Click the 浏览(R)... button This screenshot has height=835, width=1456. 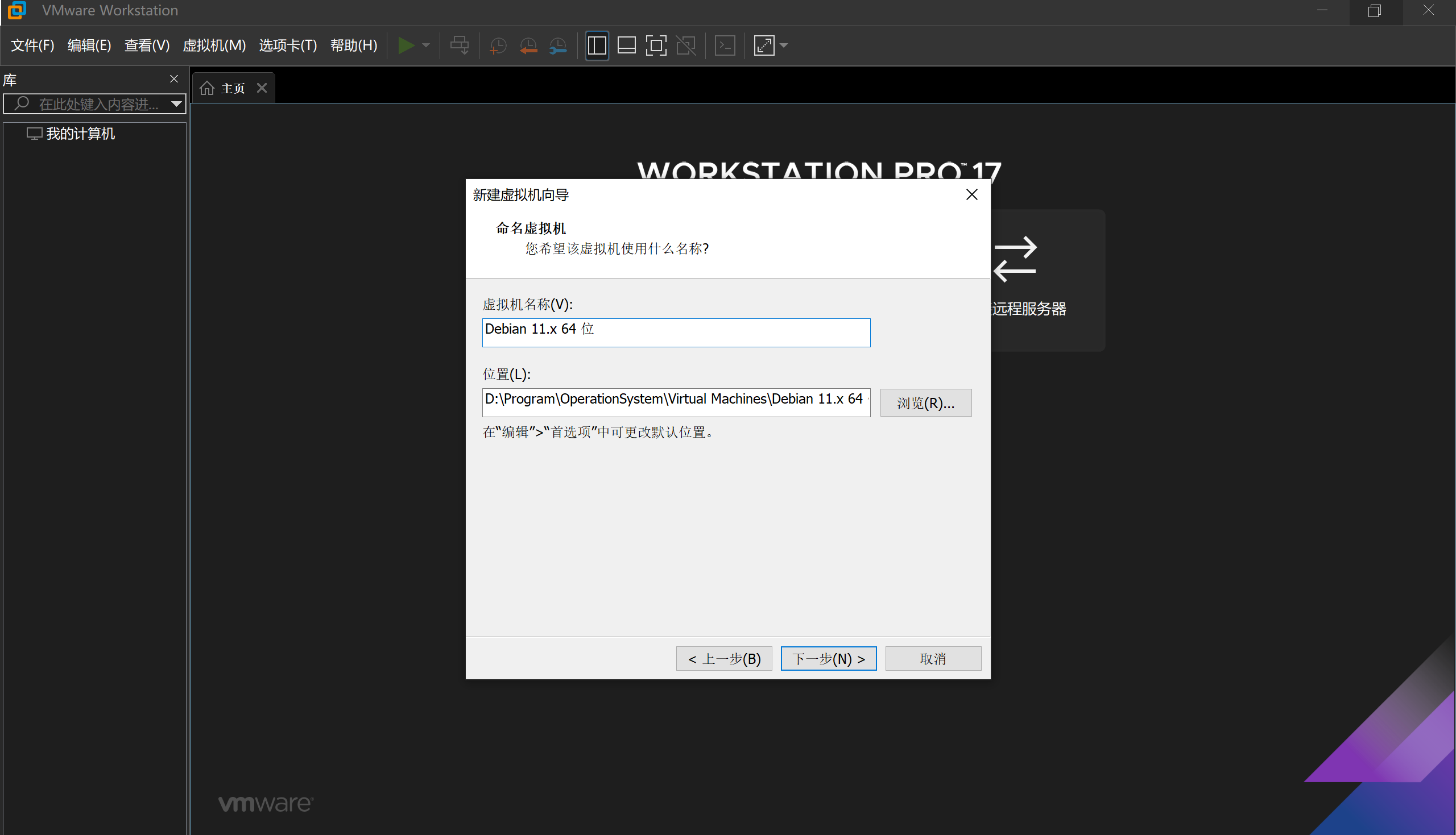925,402
